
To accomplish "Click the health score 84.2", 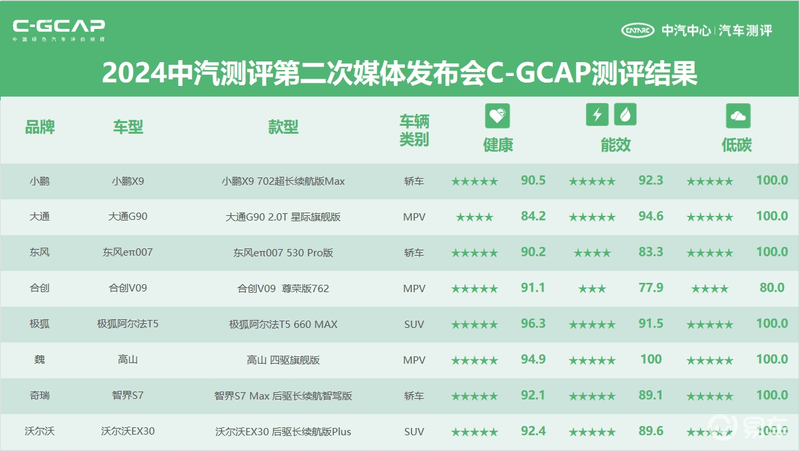I will click(x=533, y=216).
